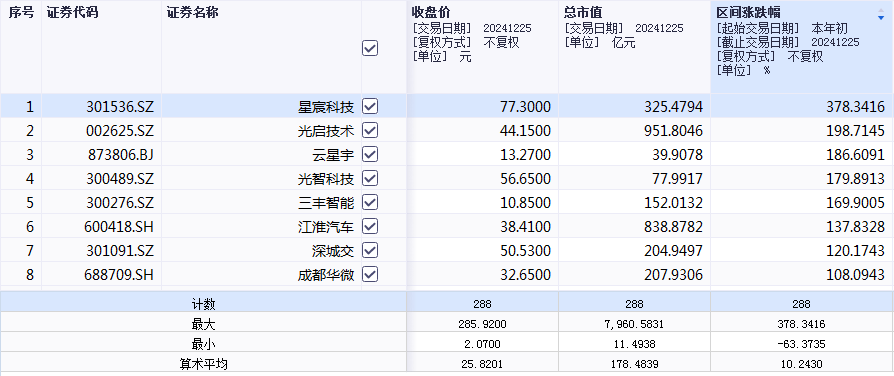The height and width of the screenshot is (376, 894).
Task: Toggle checkbox for 江淮汽车
Action: click(370, 226)
